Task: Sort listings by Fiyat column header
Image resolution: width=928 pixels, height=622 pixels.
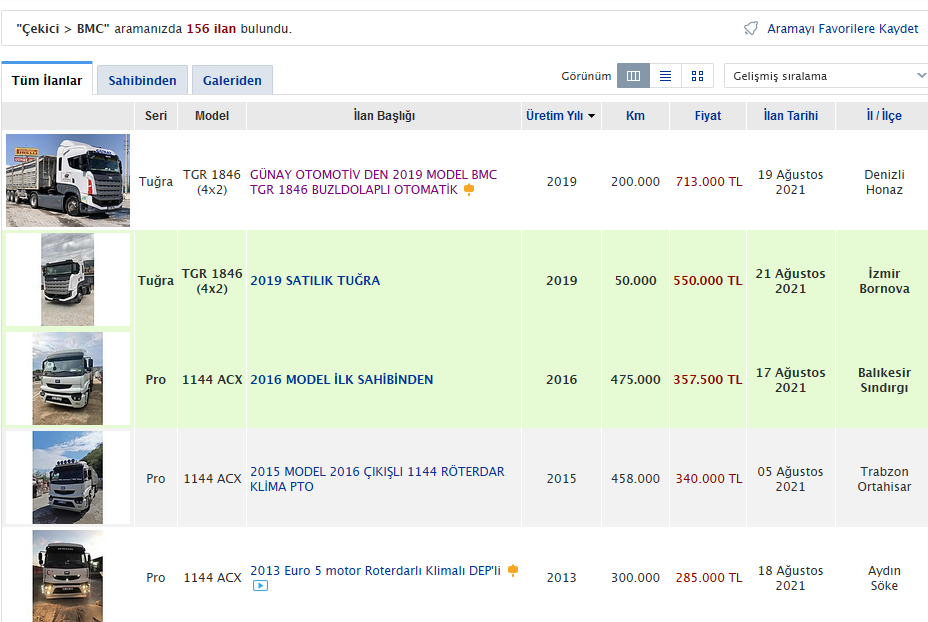Action: click(708, 116)
